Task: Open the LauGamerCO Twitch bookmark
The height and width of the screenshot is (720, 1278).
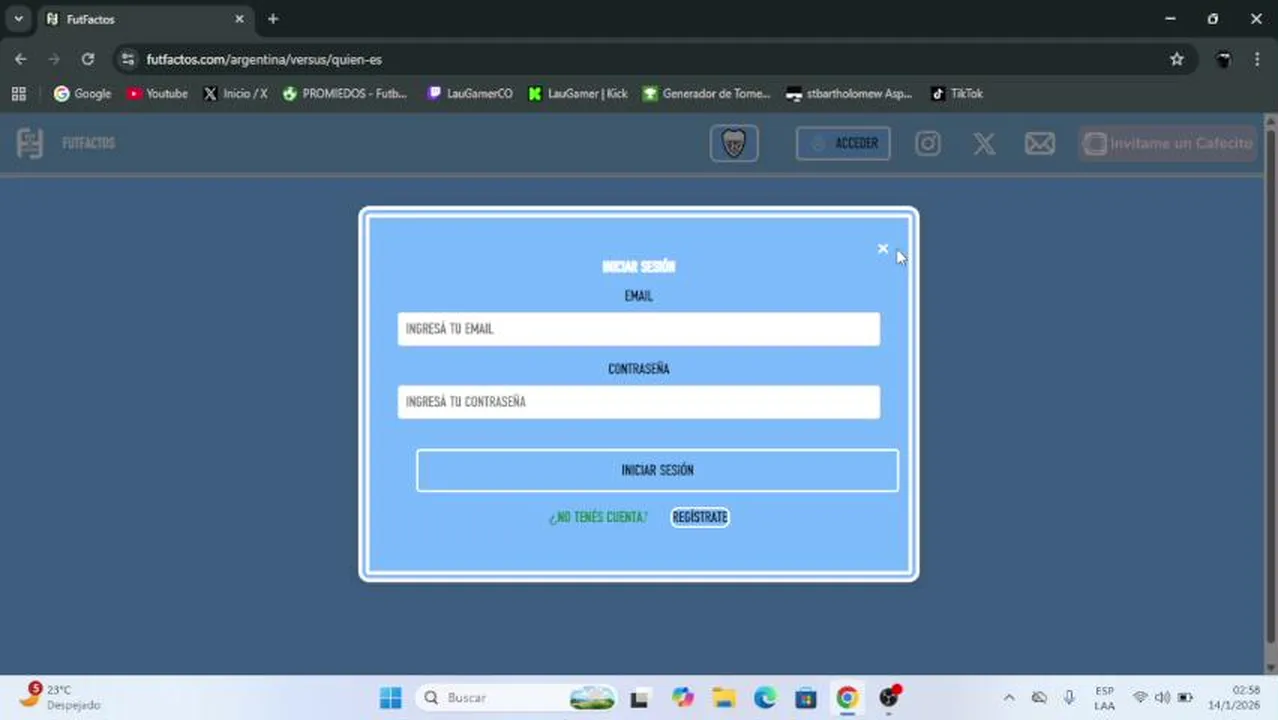Action: 469,93
